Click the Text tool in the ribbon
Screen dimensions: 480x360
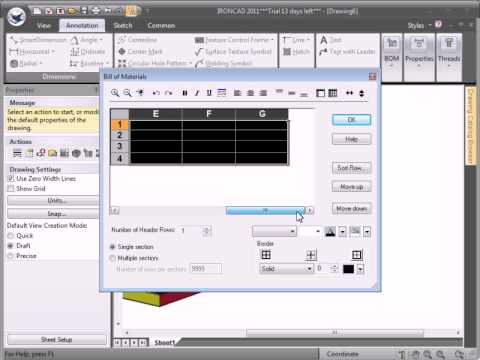[x=330, y=40]
